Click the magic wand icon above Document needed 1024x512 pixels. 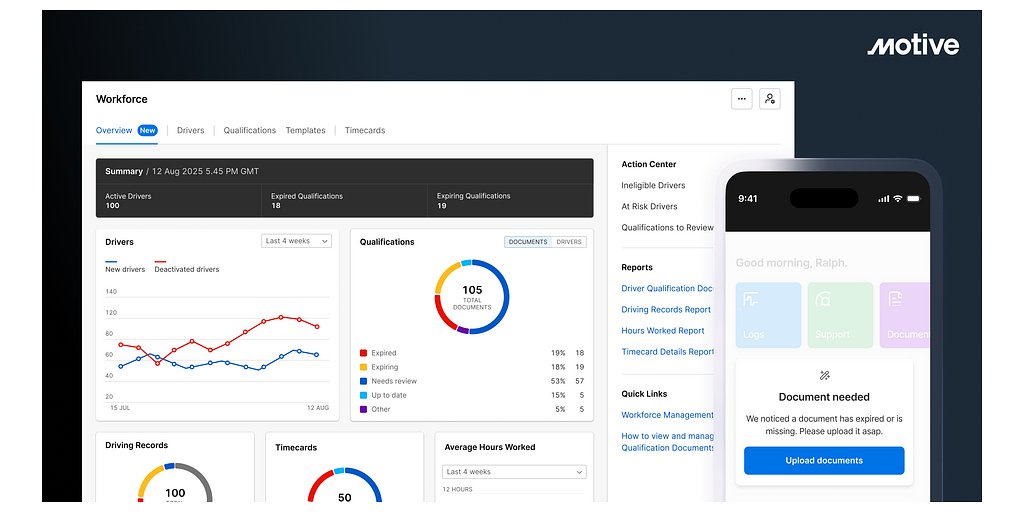point(824,376)
